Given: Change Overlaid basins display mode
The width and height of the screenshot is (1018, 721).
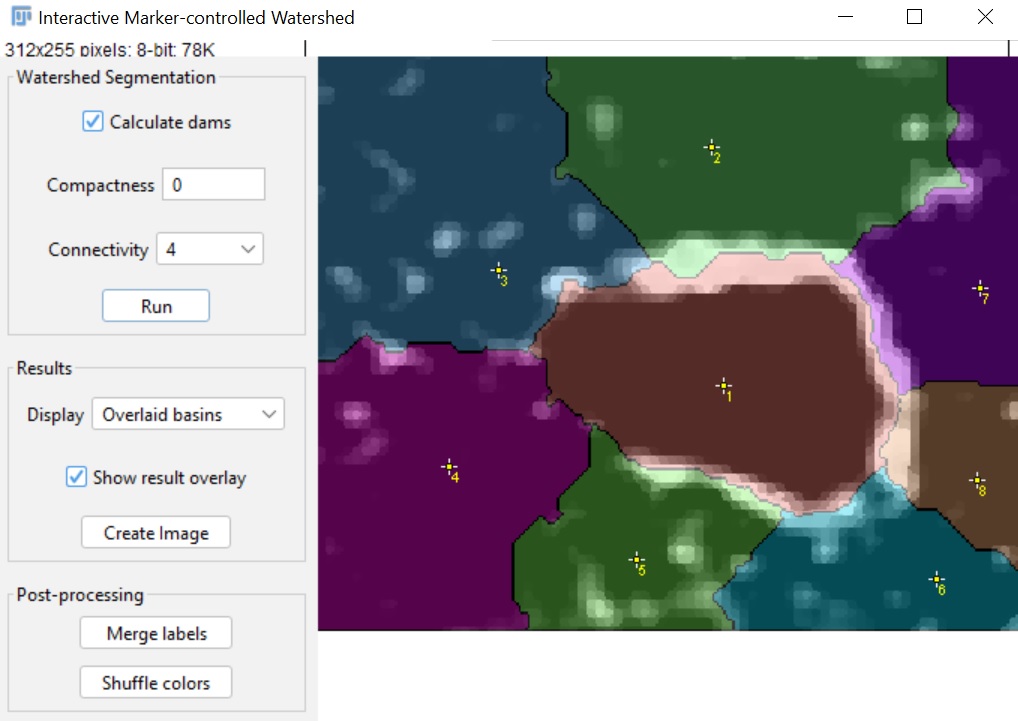Looking at the screenshot, I should [x=188, y=413].
